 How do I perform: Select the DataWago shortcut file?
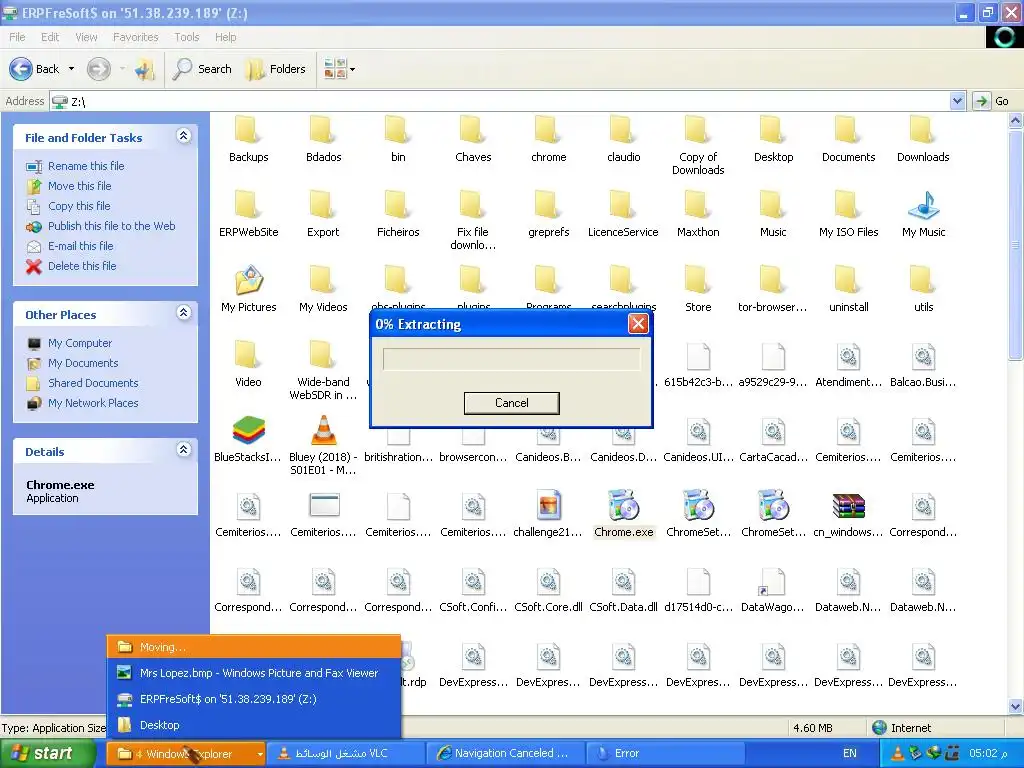pyautogui.click(x=773, y=588)
